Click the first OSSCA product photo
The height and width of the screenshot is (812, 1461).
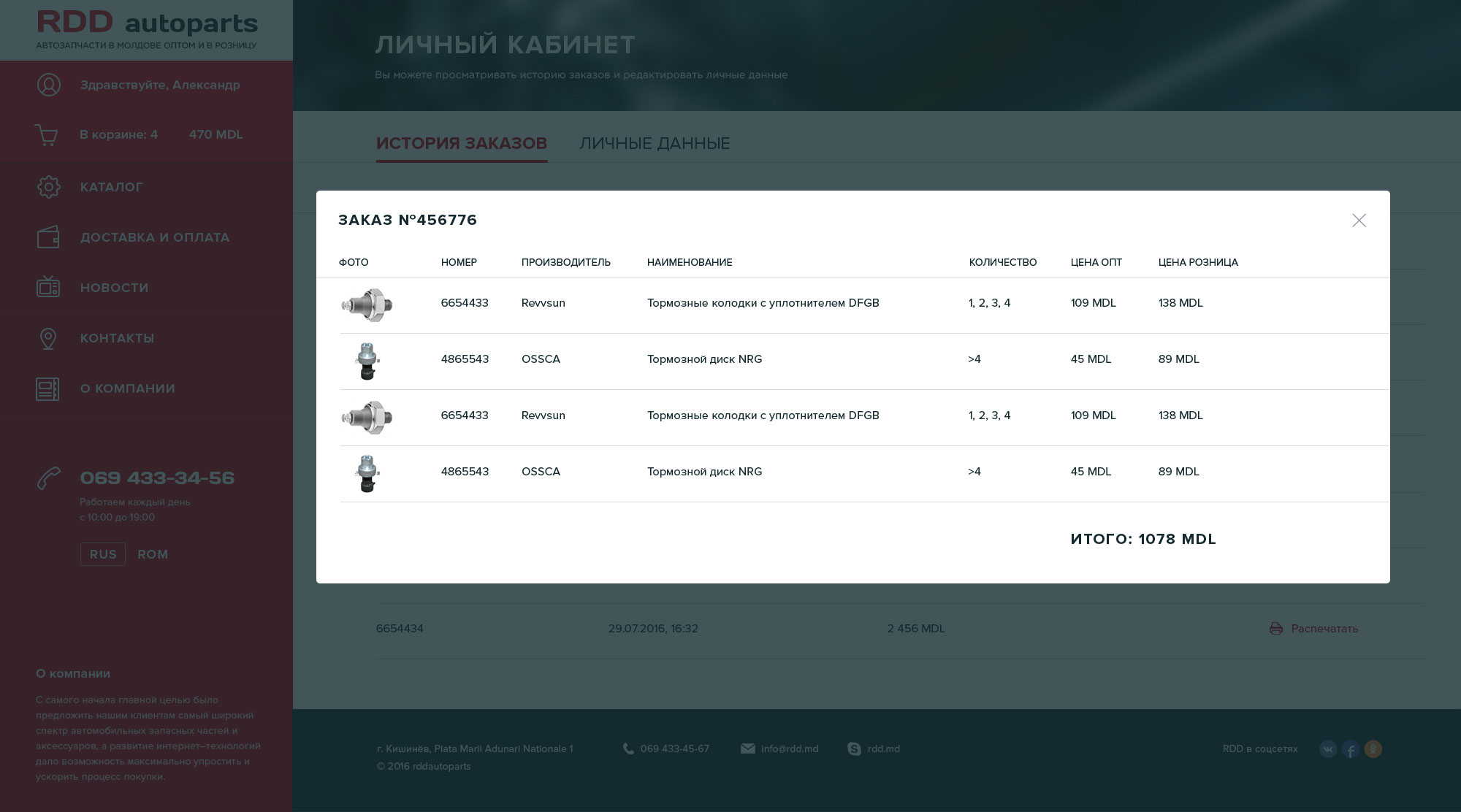click(x=367, y=361)
